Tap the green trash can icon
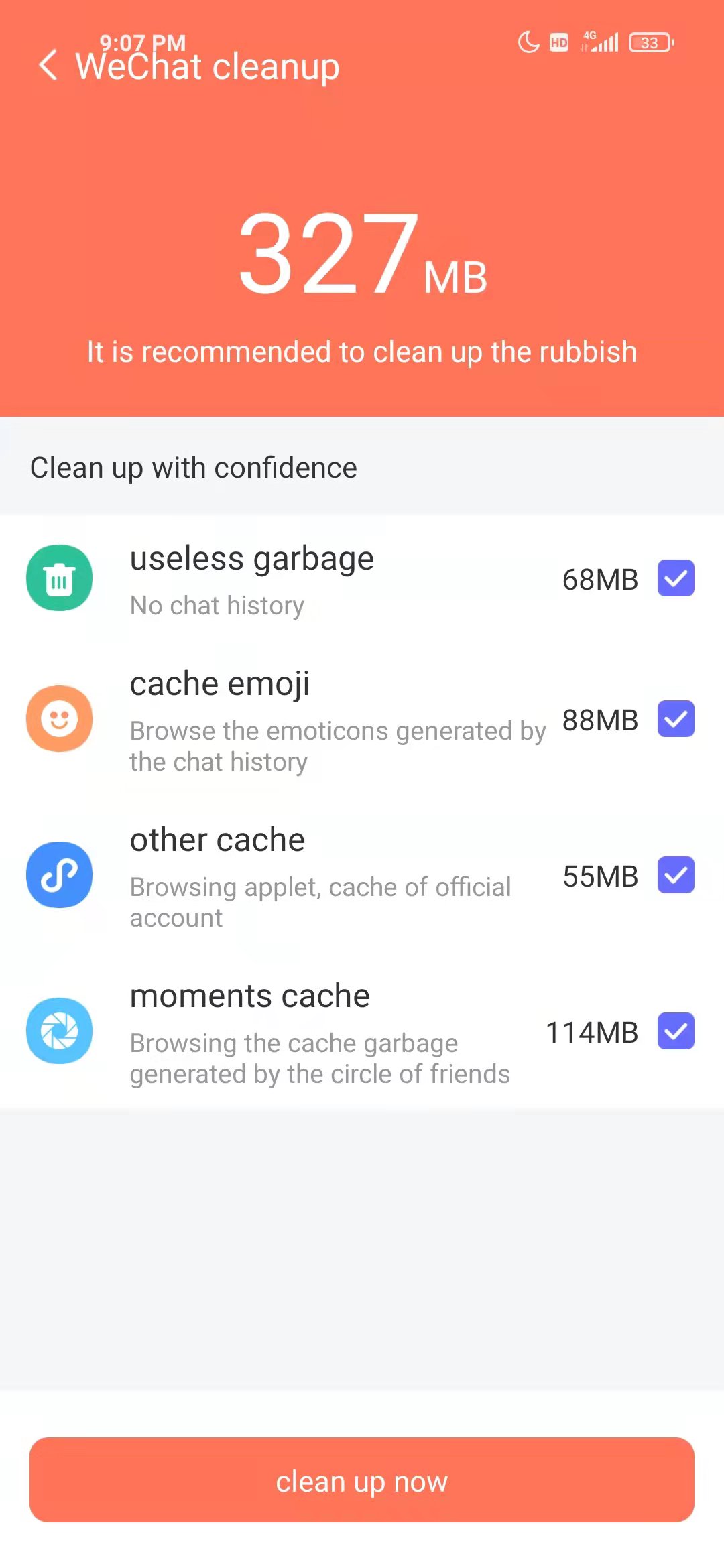Image resolution: width=724 pixels, height=1568 pixels. pyautogui.click(x=59, y=578)
